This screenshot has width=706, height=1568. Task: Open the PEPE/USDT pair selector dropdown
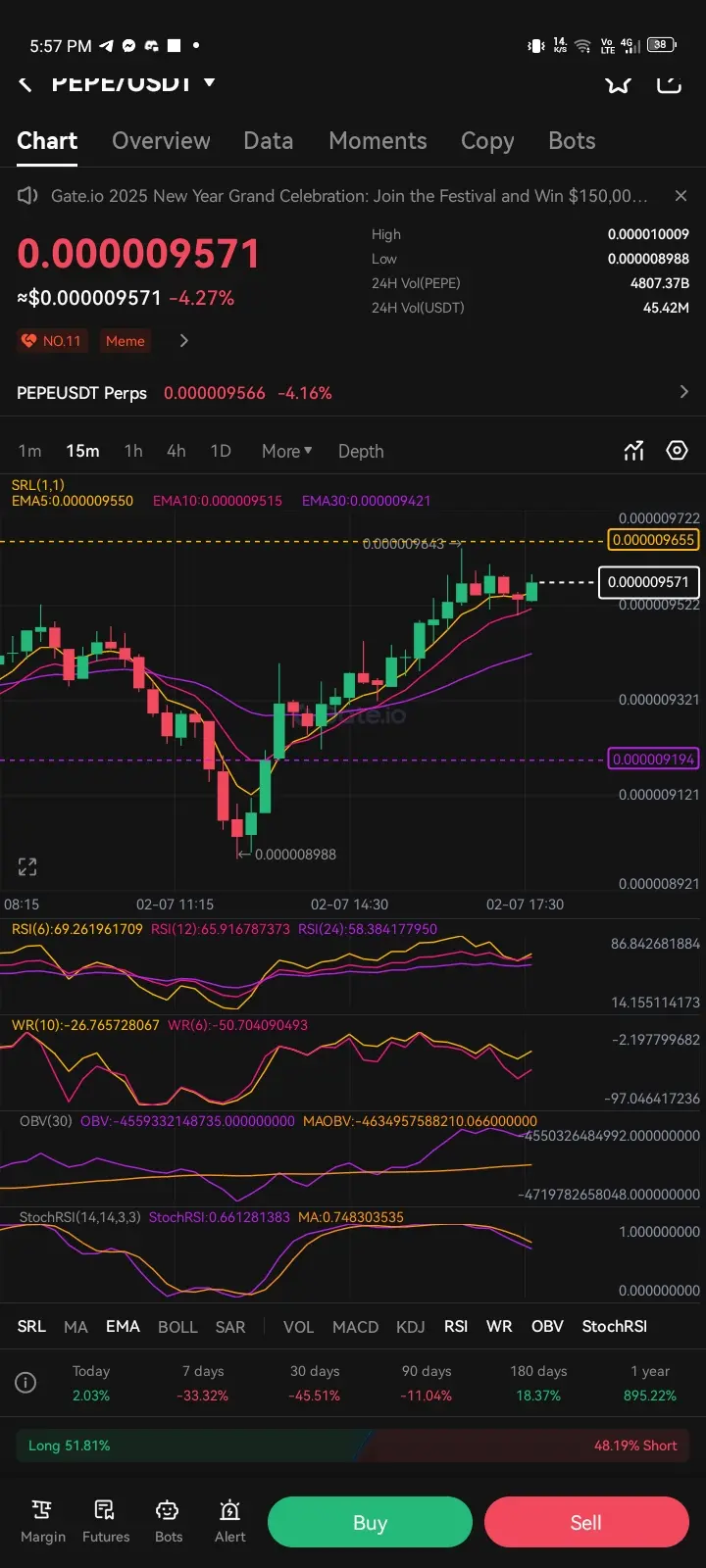coord(133,82)
